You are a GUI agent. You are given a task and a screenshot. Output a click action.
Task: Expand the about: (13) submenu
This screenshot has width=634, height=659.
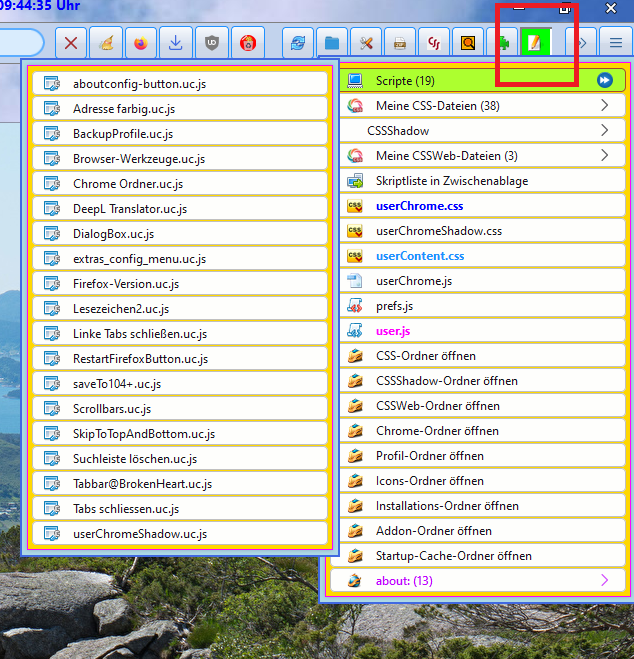(x=604, y=580)
